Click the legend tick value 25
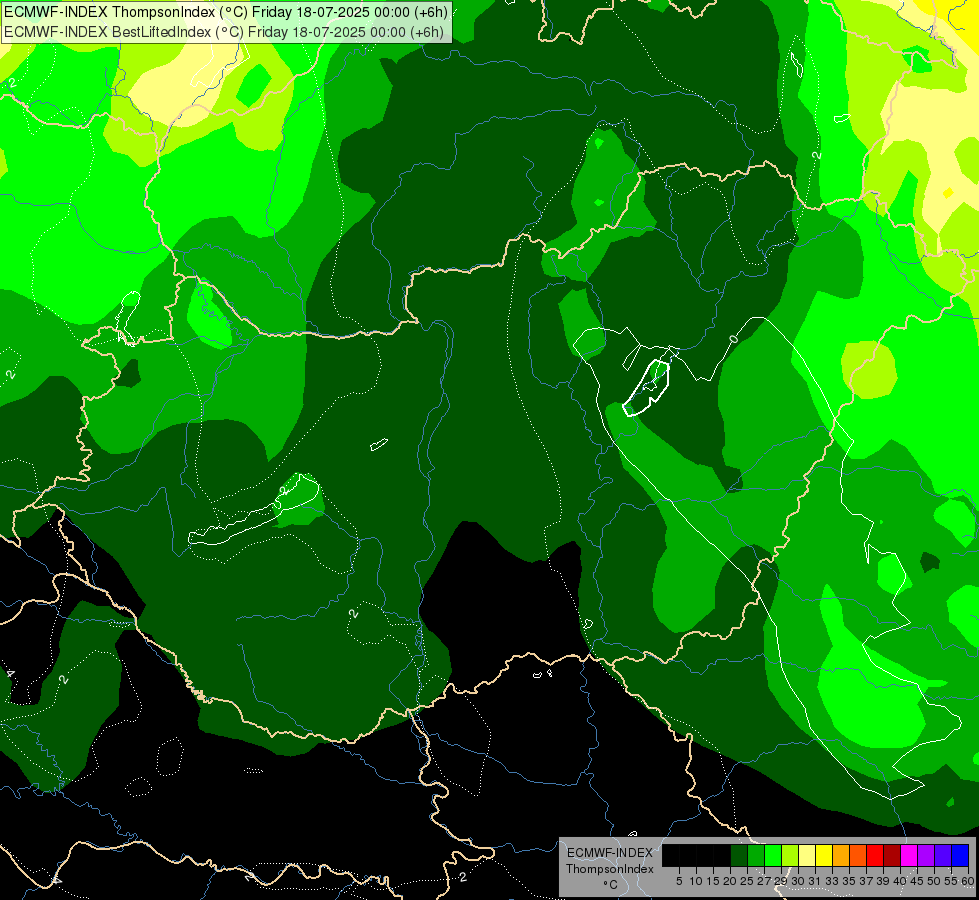The width and height of the screenshot is (979, 900). [x=747, y=881]
